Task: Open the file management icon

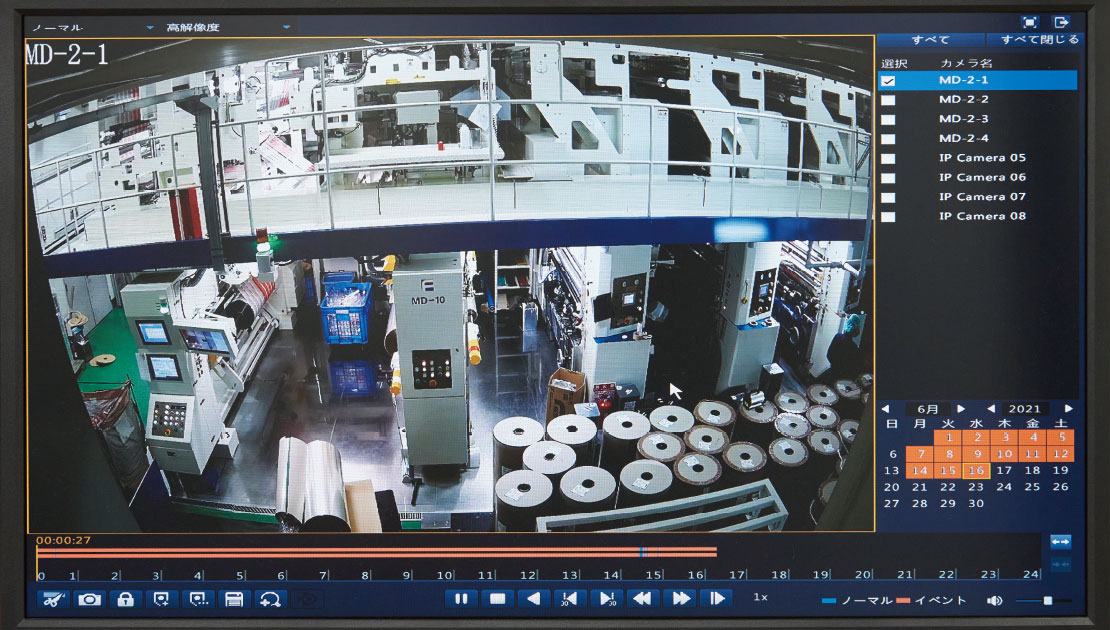Action: (x=234, y=599)
